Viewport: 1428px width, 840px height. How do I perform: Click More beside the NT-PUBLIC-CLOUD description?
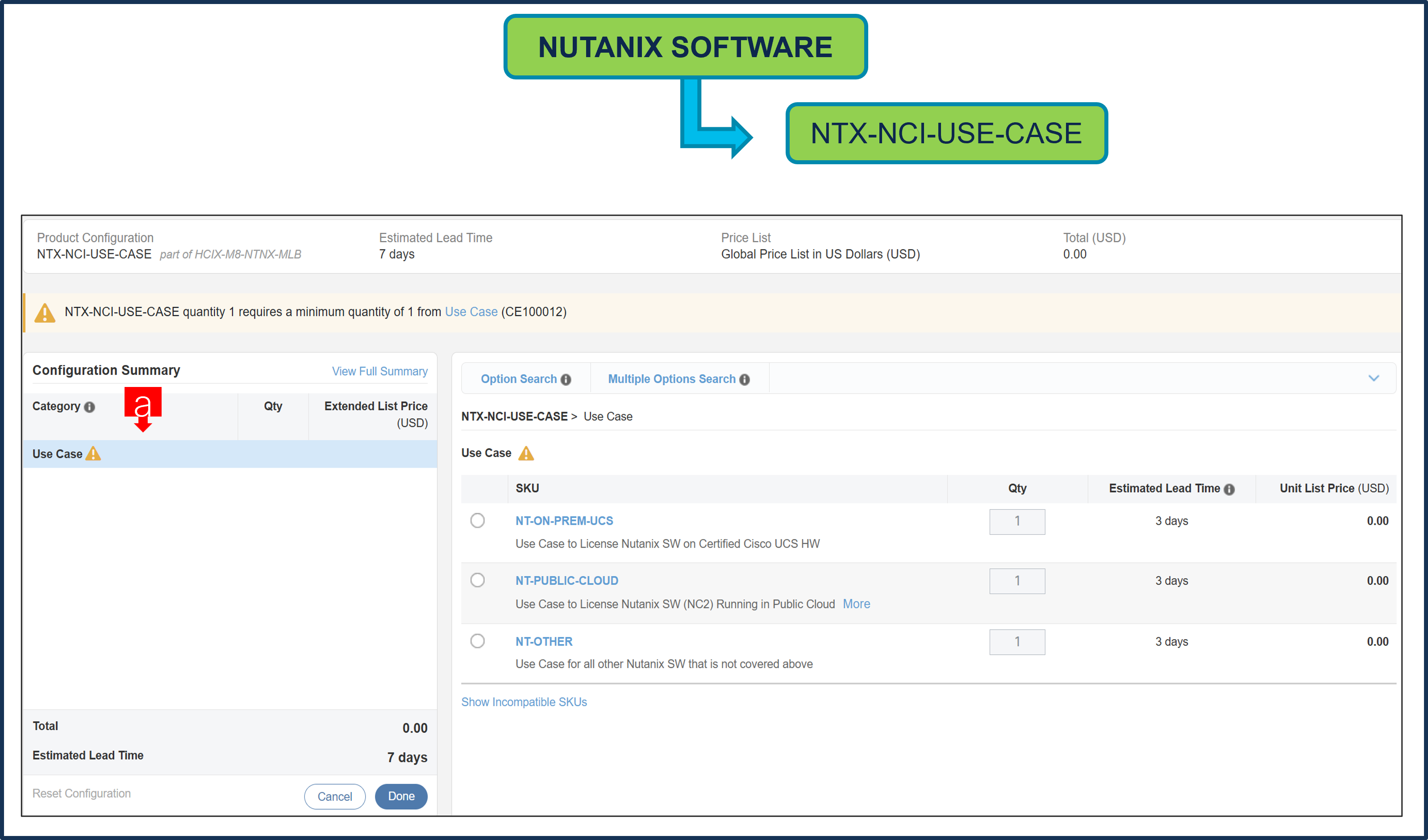click(856, 604)
